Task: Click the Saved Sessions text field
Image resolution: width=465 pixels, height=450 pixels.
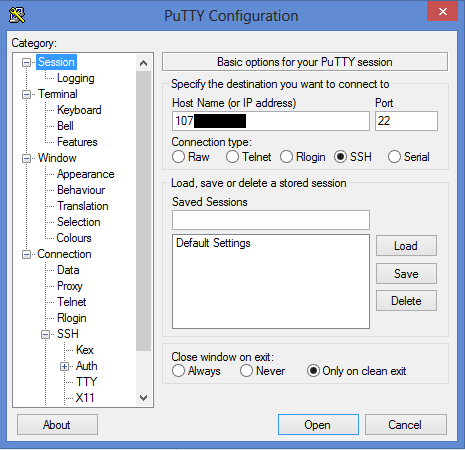Action: pos(271,220)
